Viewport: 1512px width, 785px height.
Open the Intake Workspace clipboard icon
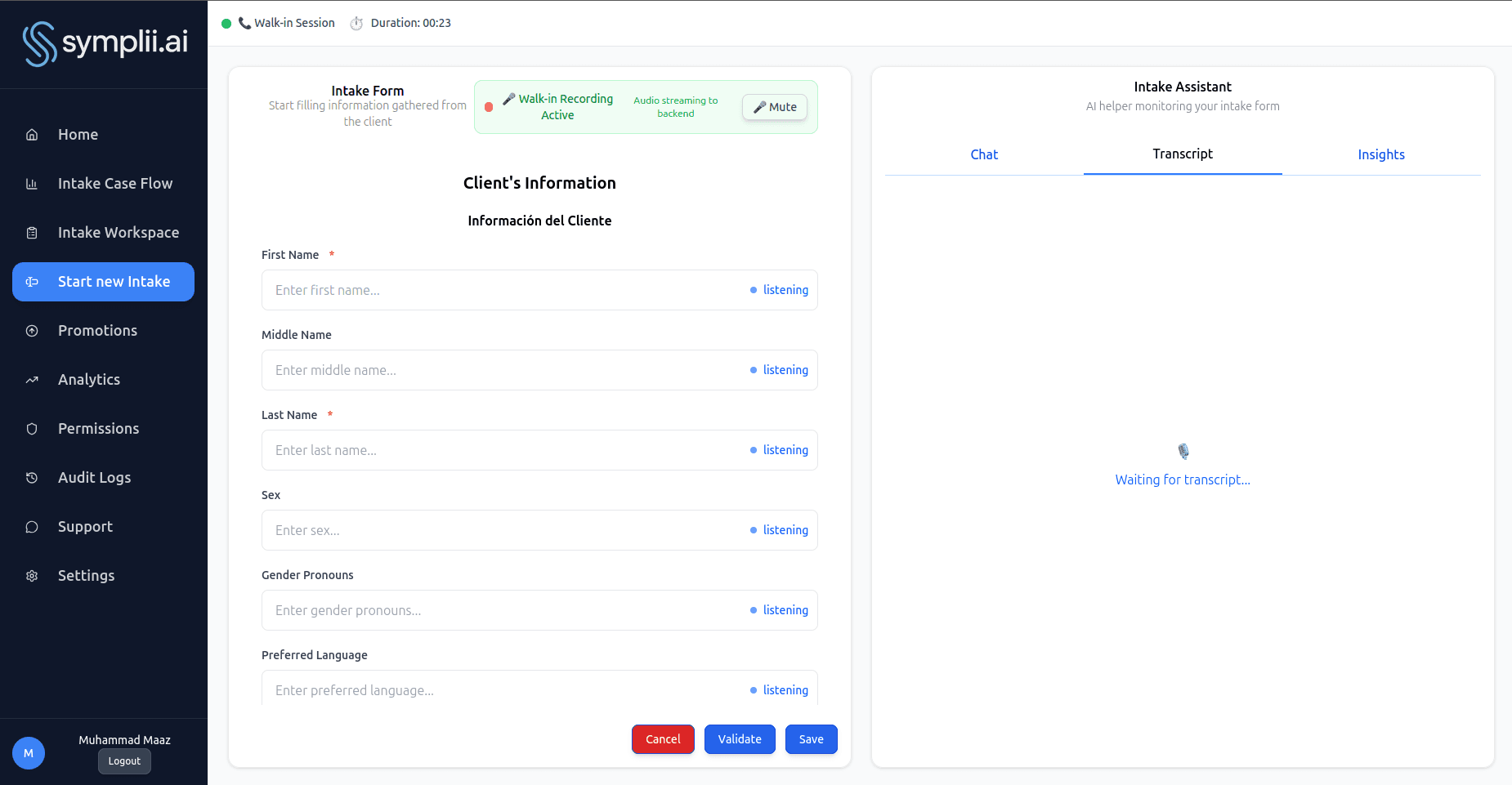[31, 232]
